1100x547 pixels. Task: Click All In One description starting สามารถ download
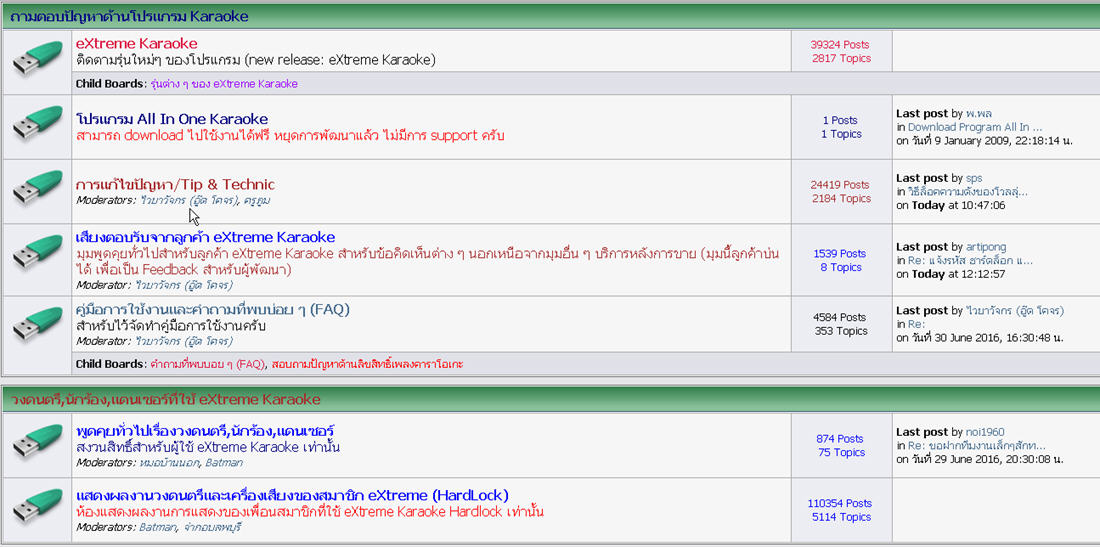(290, 135)
